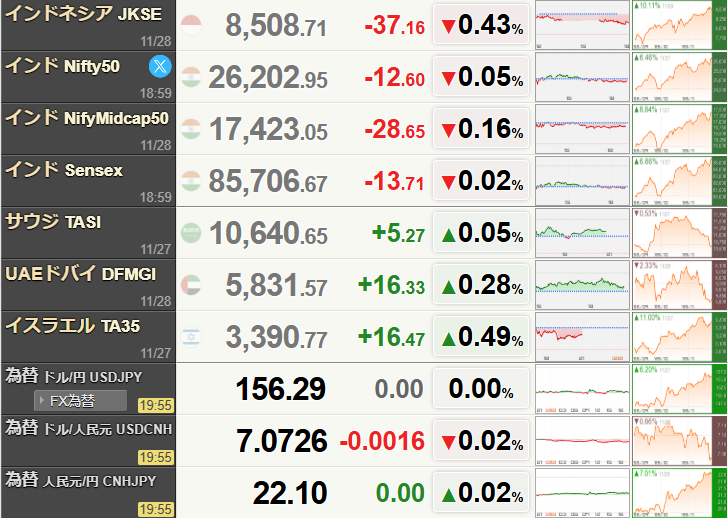Click USDJPY percent change 0.00%
The width and height of the screenshot is (728, 518).
[481, 389]
